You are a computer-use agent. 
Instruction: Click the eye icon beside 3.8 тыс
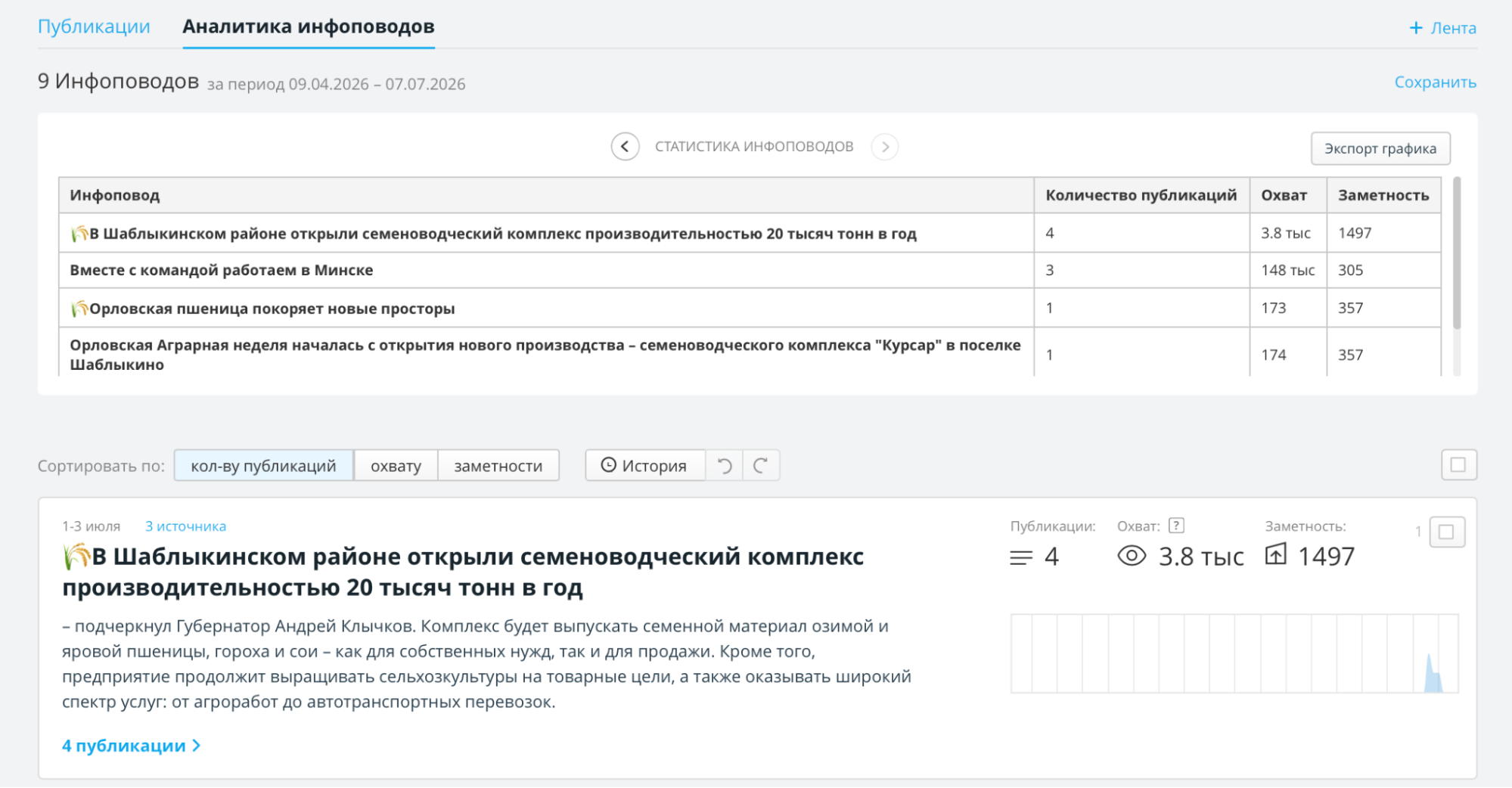tap(1132, 556)
